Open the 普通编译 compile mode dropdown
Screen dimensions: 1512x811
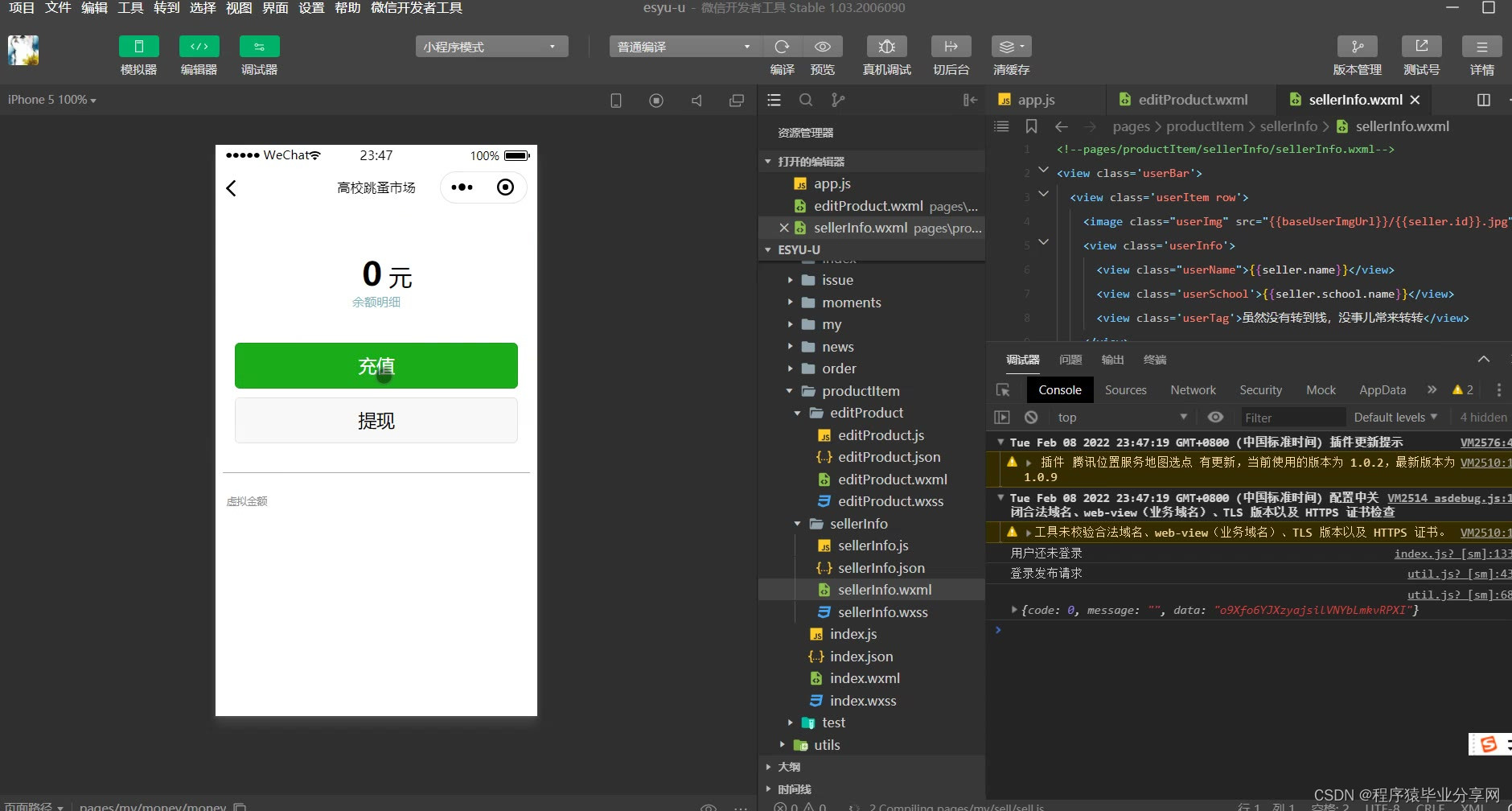tap(684, 47)
